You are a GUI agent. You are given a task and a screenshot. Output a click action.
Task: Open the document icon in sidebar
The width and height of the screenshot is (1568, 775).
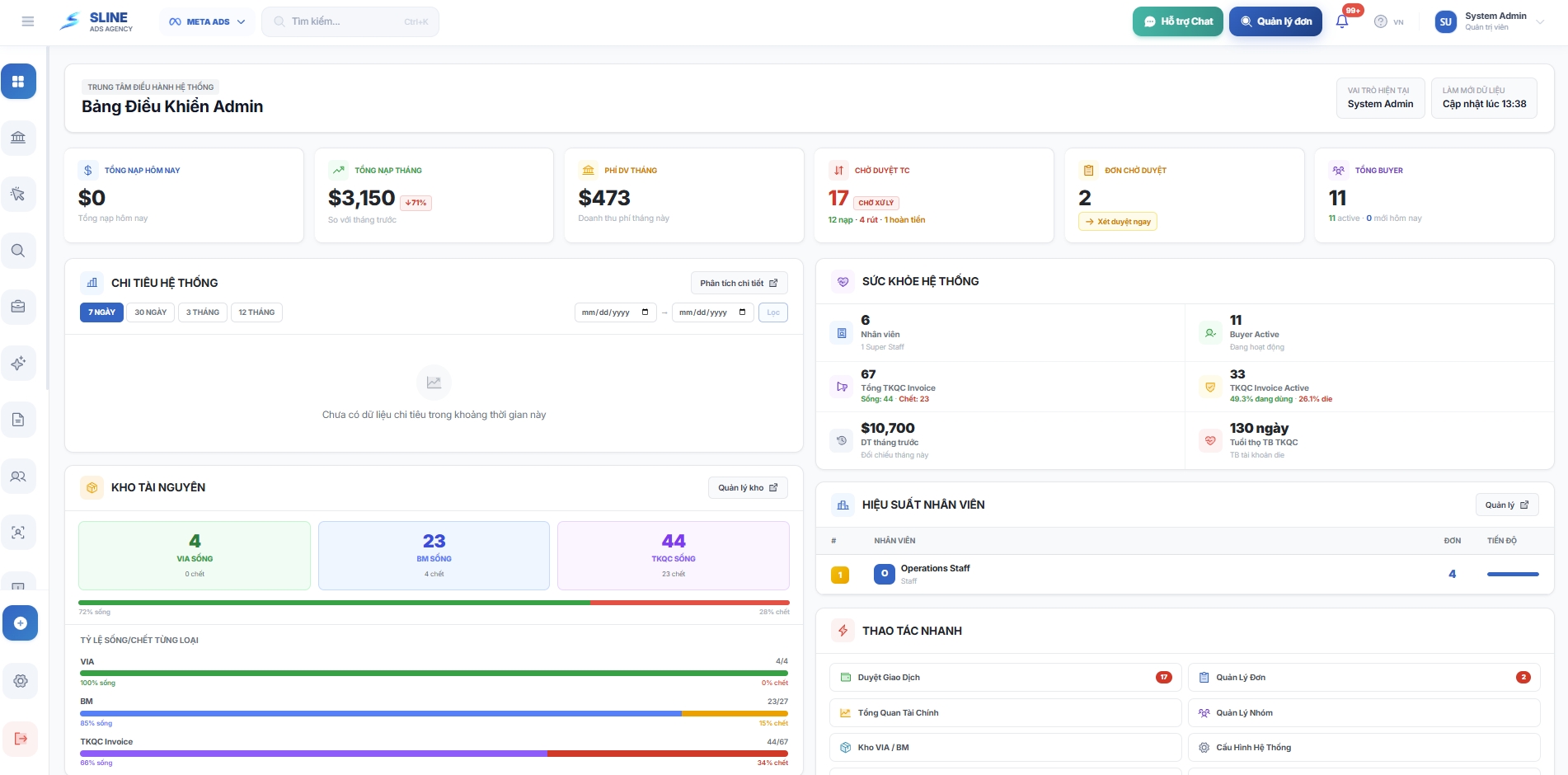pyautogui.click(x=18, y=420)
